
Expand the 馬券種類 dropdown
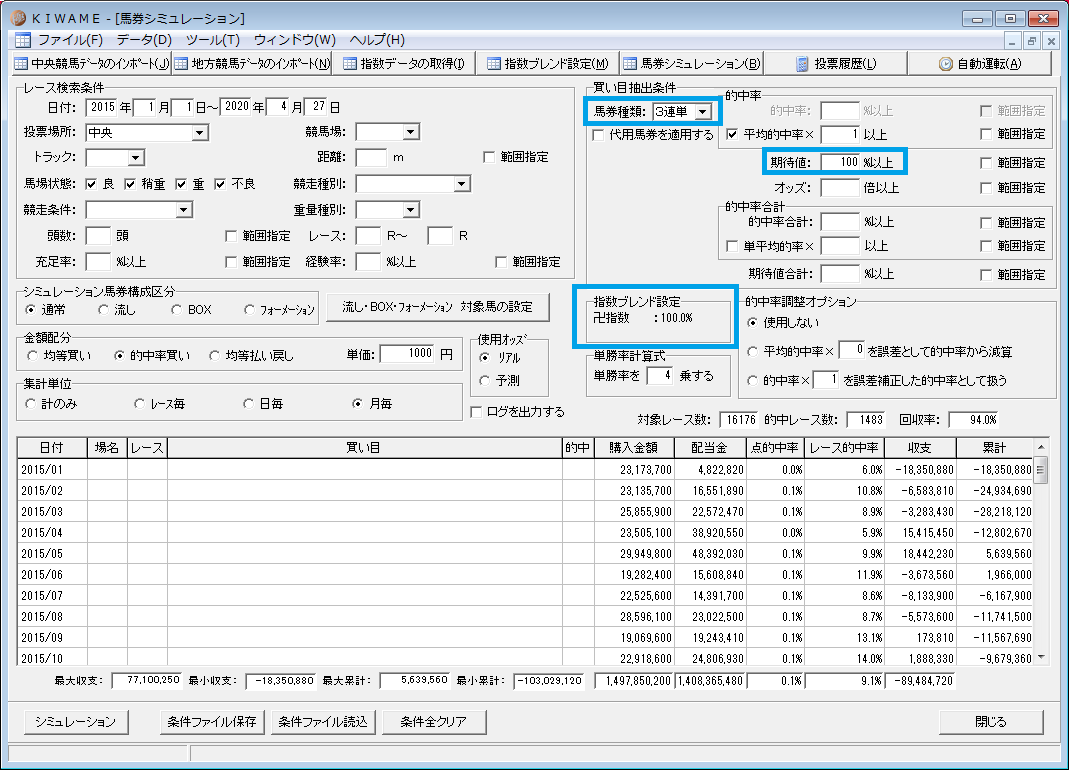703,111
